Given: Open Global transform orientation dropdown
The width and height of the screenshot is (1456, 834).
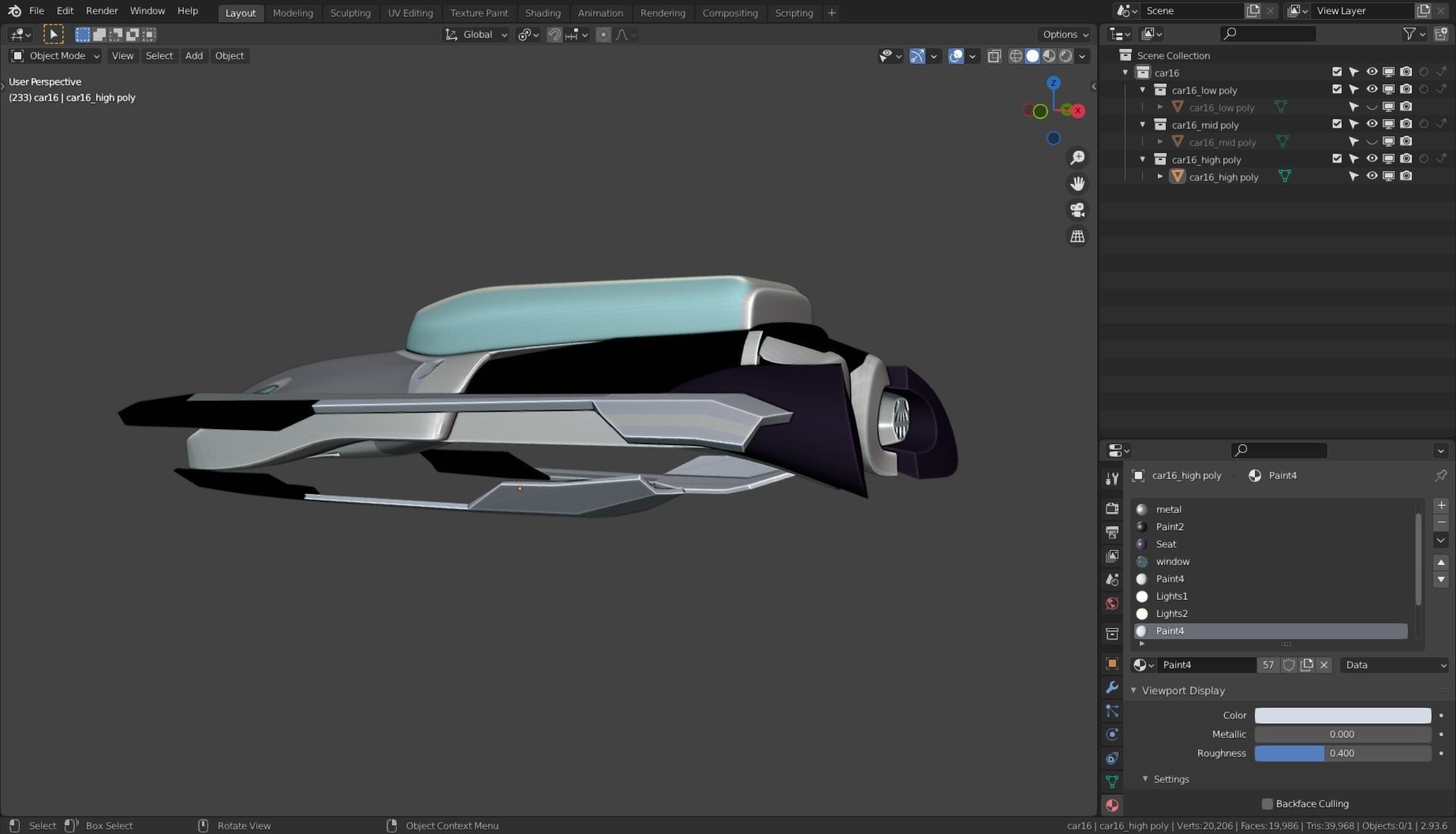Looking at the screenshot, I should click(x=476, y=35).
